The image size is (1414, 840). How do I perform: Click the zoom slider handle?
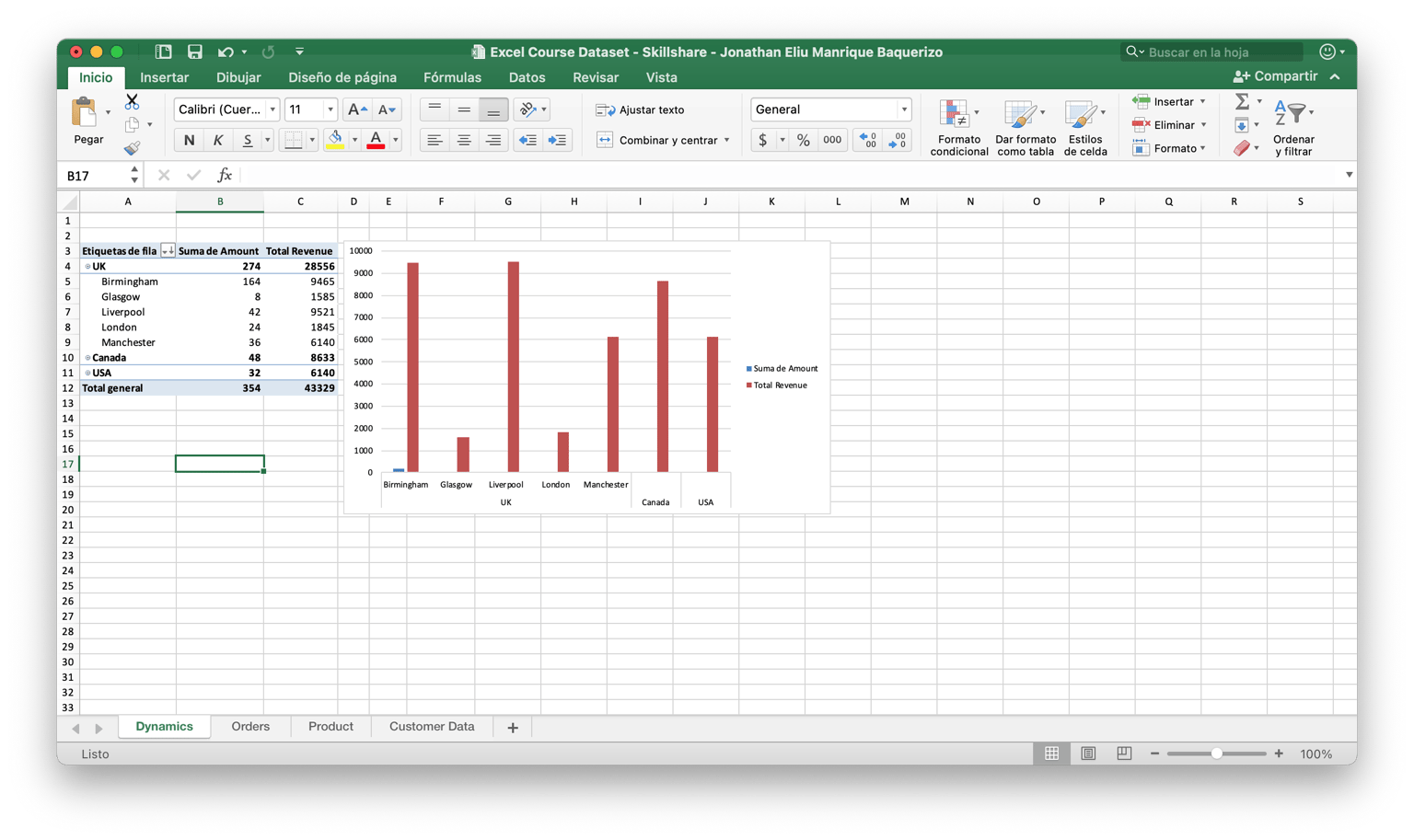point(1217,754)
